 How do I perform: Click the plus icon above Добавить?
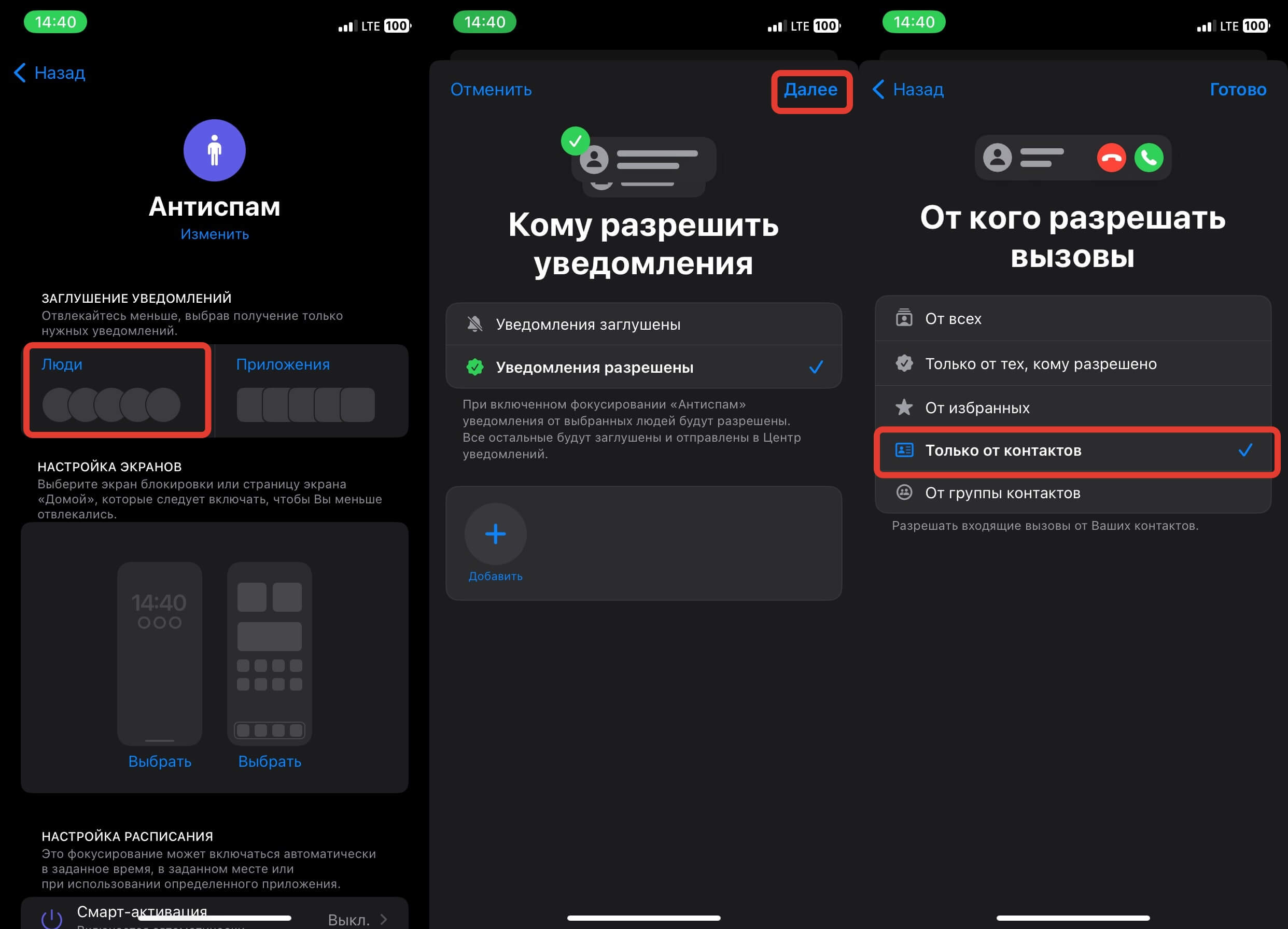pos(495,534)
